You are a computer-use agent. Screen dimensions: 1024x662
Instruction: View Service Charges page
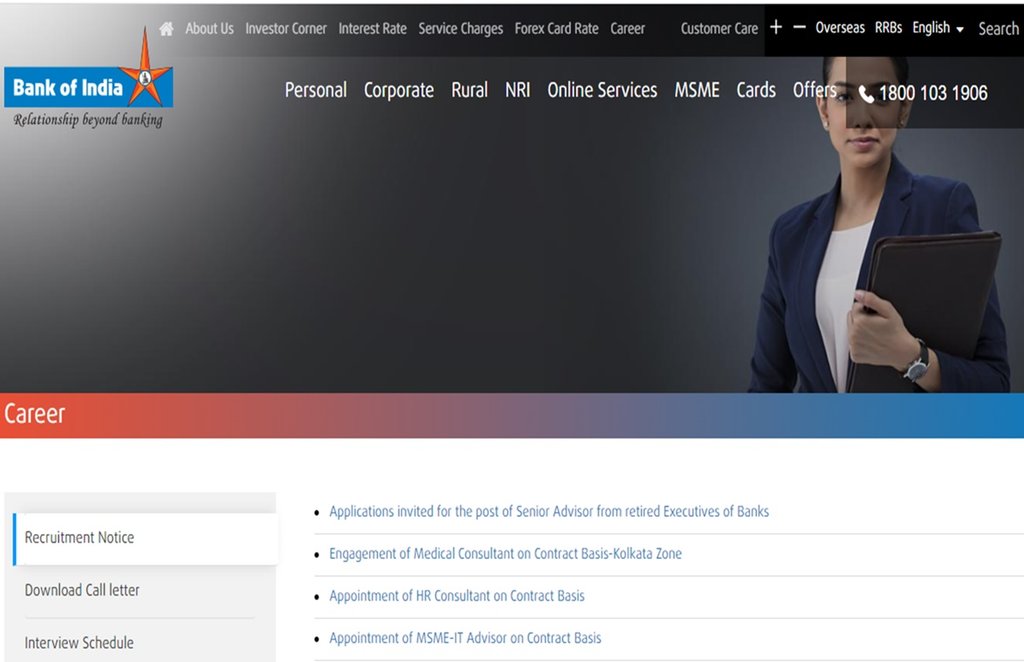click(x=460, y=29)
